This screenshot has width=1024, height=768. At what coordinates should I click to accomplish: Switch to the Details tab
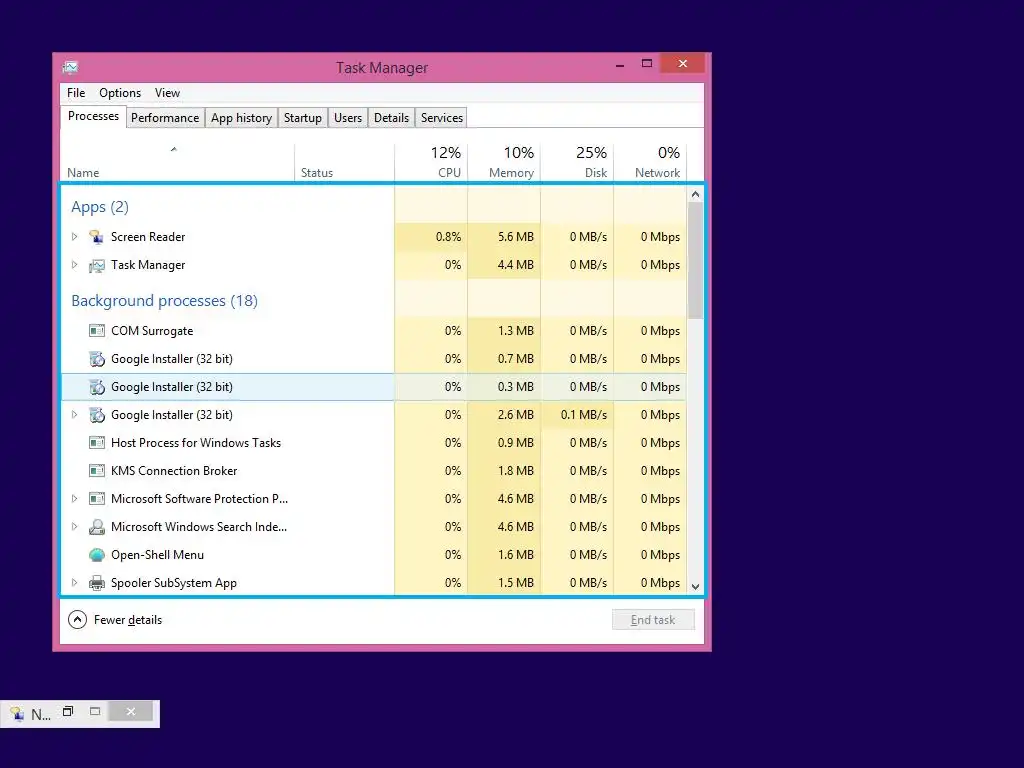(391, 118)
